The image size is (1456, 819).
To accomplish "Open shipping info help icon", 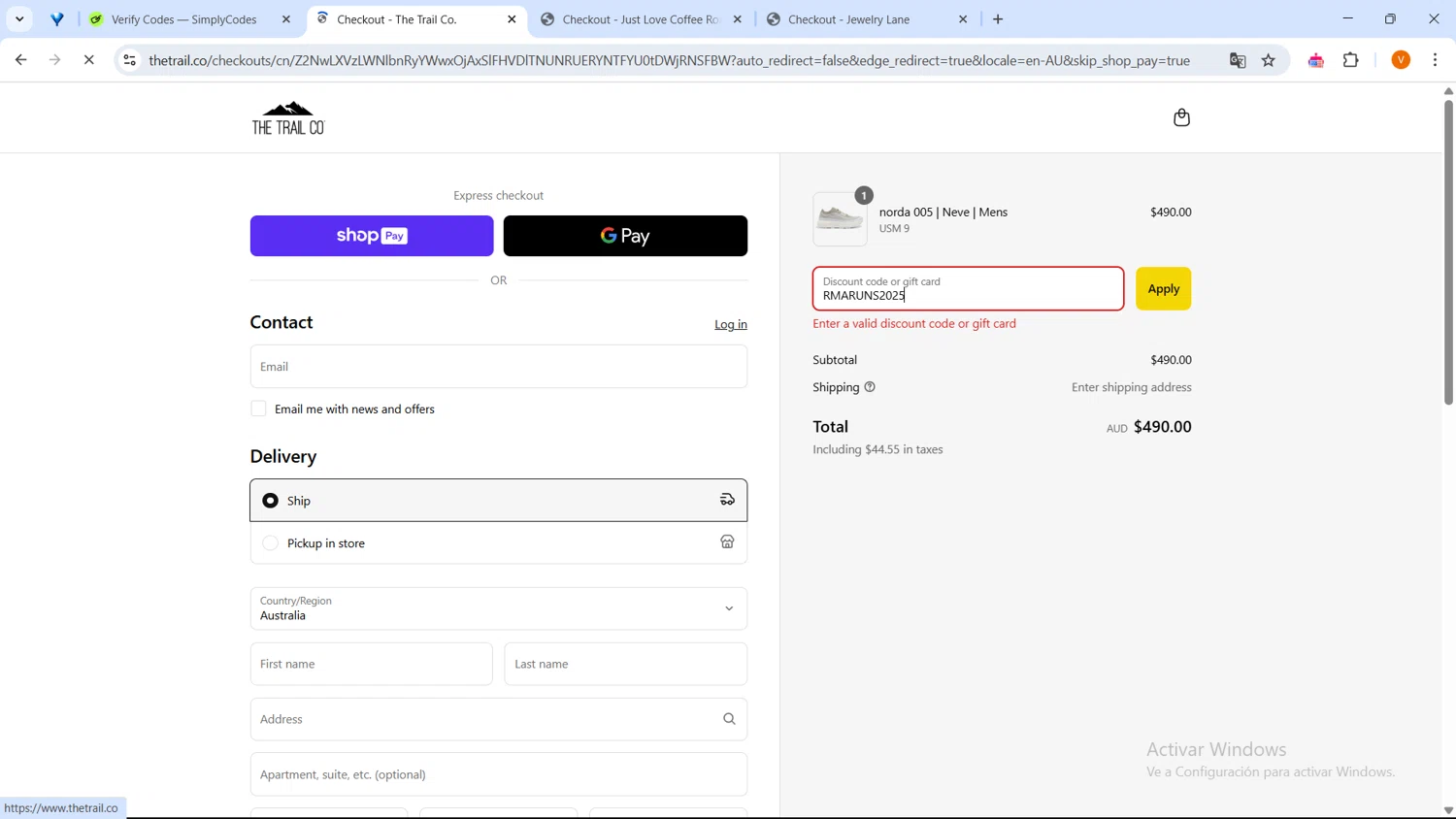I will click(x=870, y=387).
